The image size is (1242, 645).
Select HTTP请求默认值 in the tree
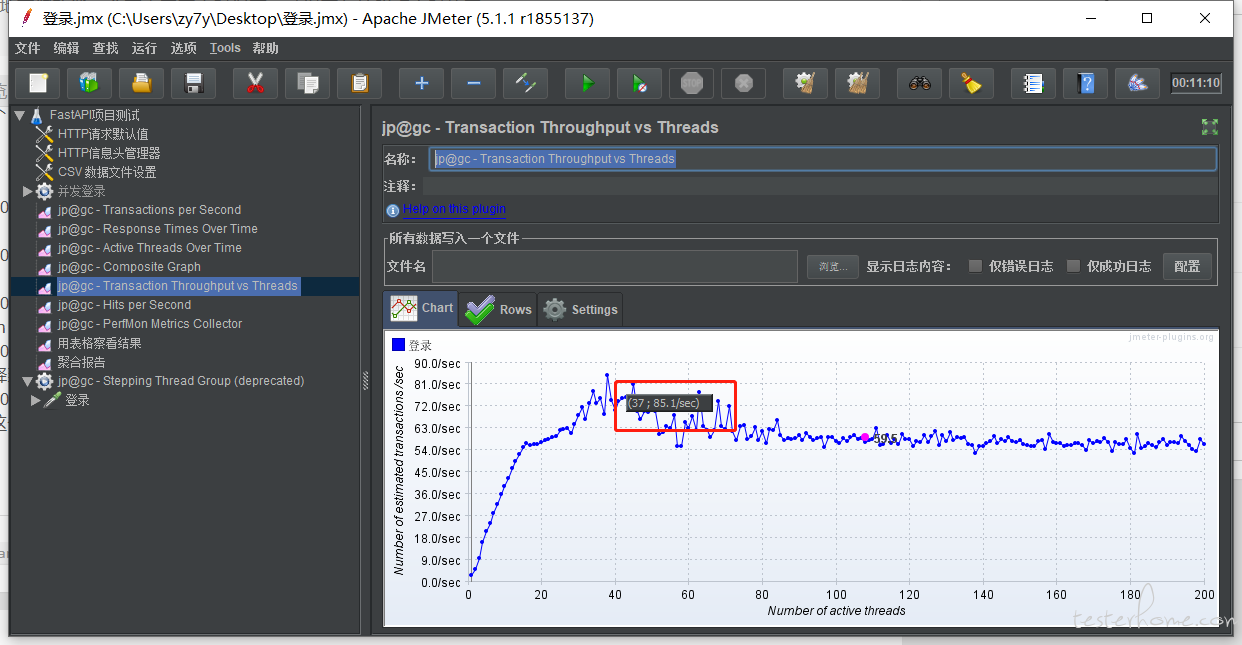[x=103, y=134]
